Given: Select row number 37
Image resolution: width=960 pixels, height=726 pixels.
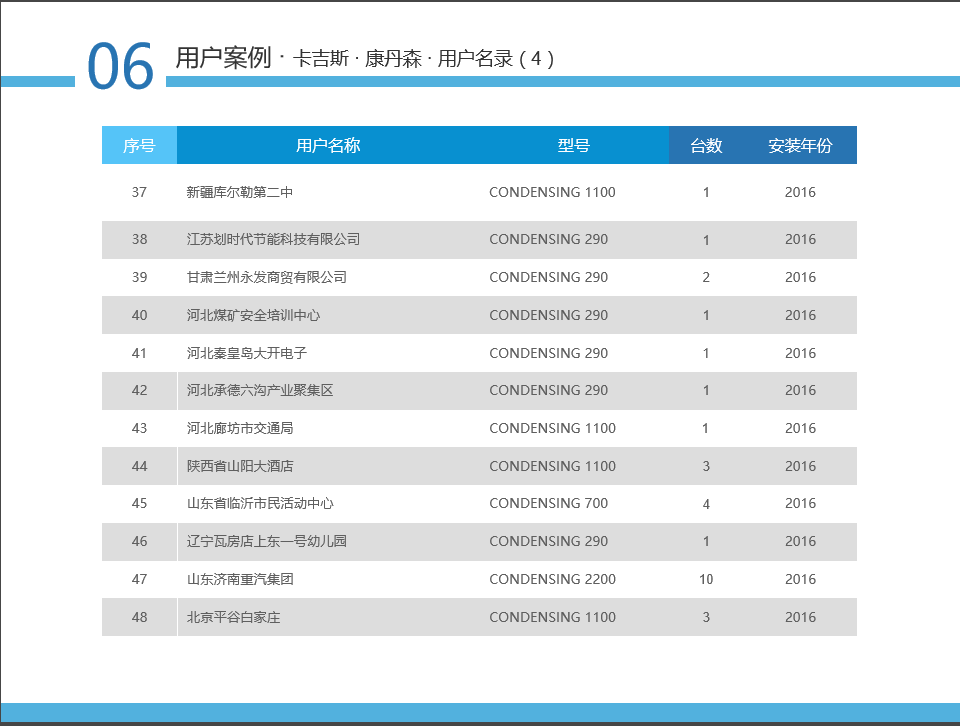Looking at the screenshot, I should tap(139, 192).
